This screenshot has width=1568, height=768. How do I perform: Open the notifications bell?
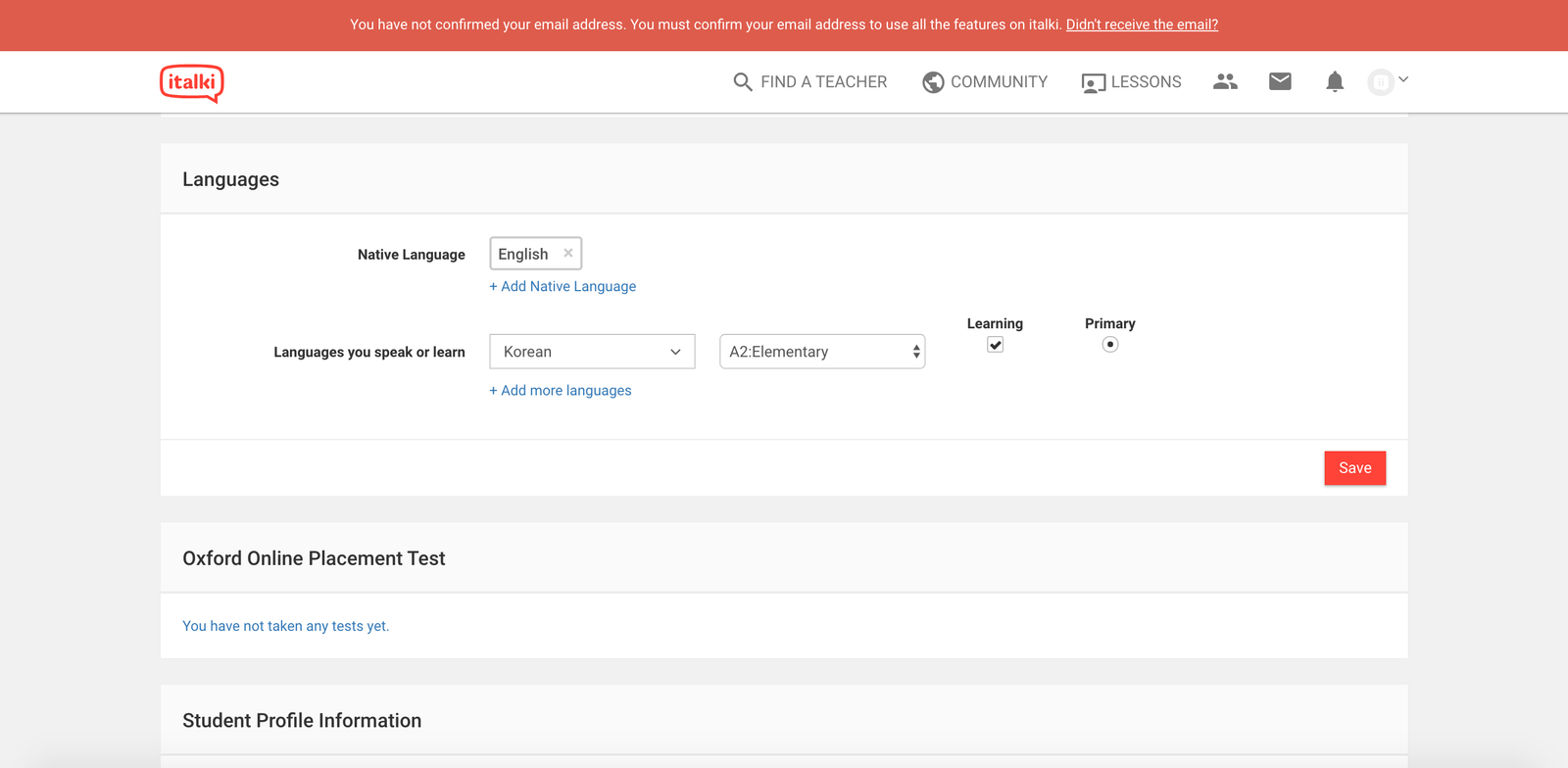1335,81
